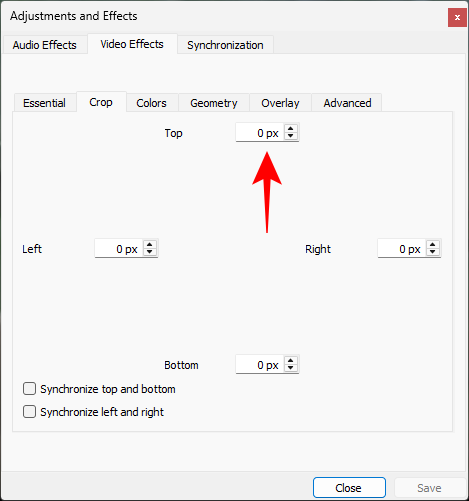This screenshot has width=469, height=501.
Task: Open the Advanced sub-tab
Action: (x=347, y=103)
